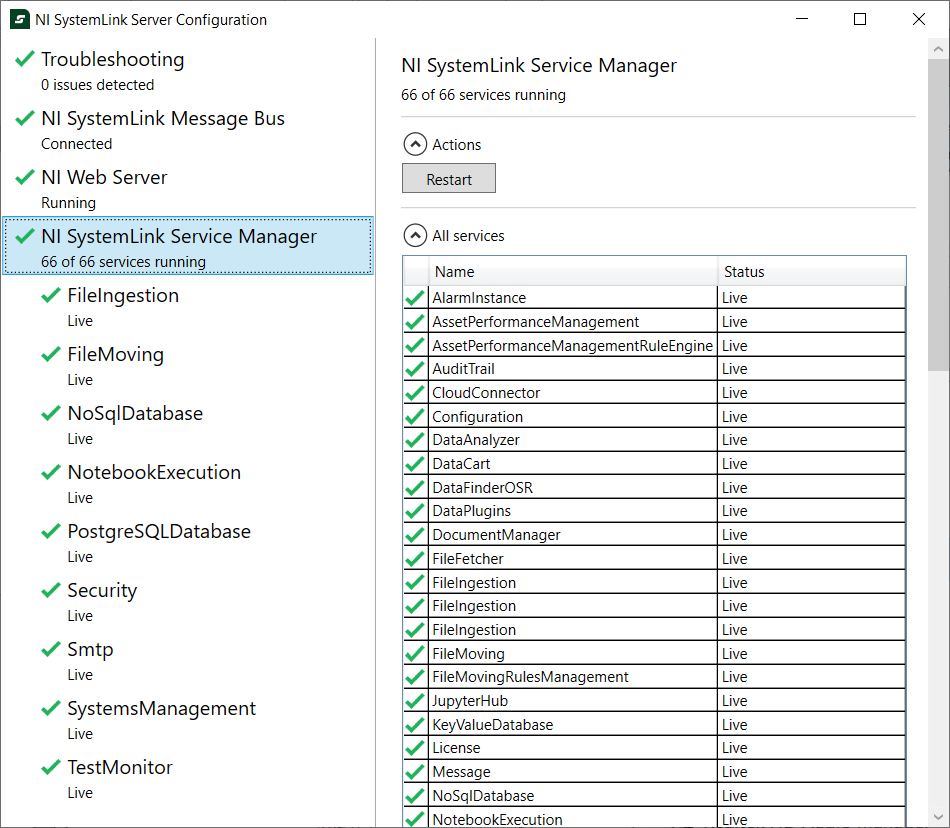The image size is (950, 828).
Task: Select the JupyterHub service name cell
Action: coord(573,701)
